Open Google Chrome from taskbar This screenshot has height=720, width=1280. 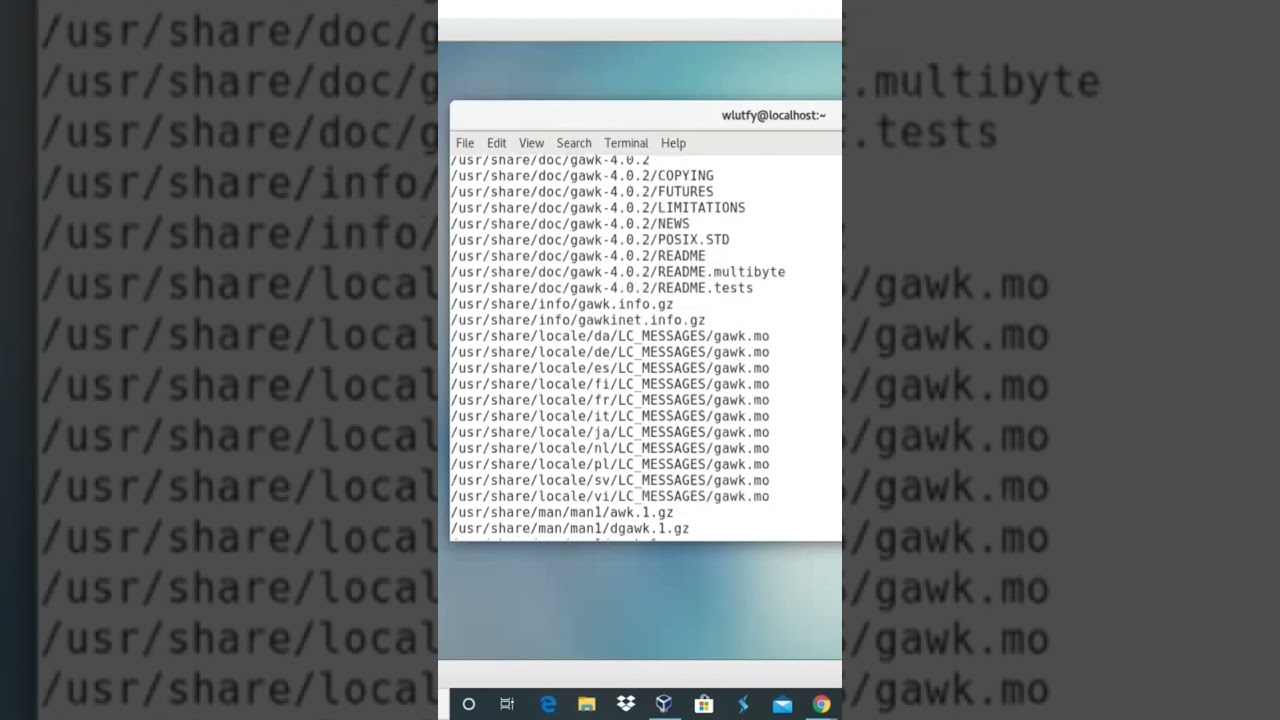pos(821,704)
